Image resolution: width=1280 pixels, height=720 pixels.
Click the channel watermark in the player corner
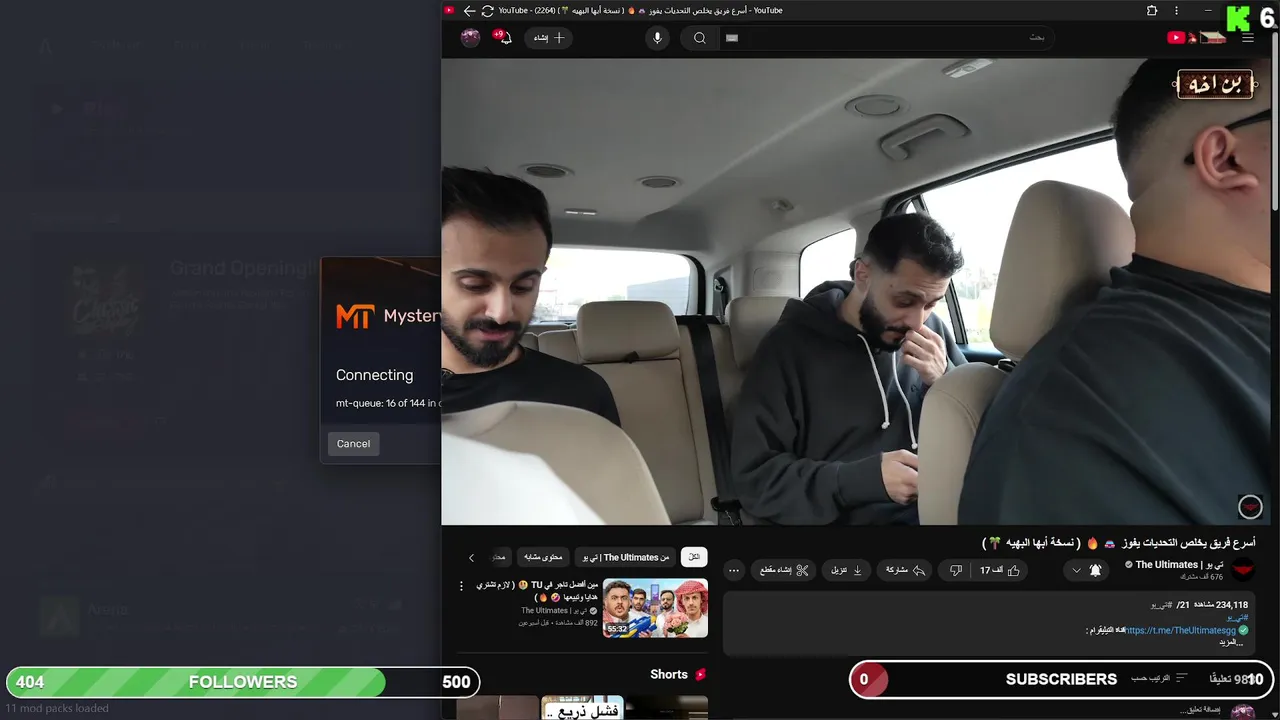point(1250,507)
